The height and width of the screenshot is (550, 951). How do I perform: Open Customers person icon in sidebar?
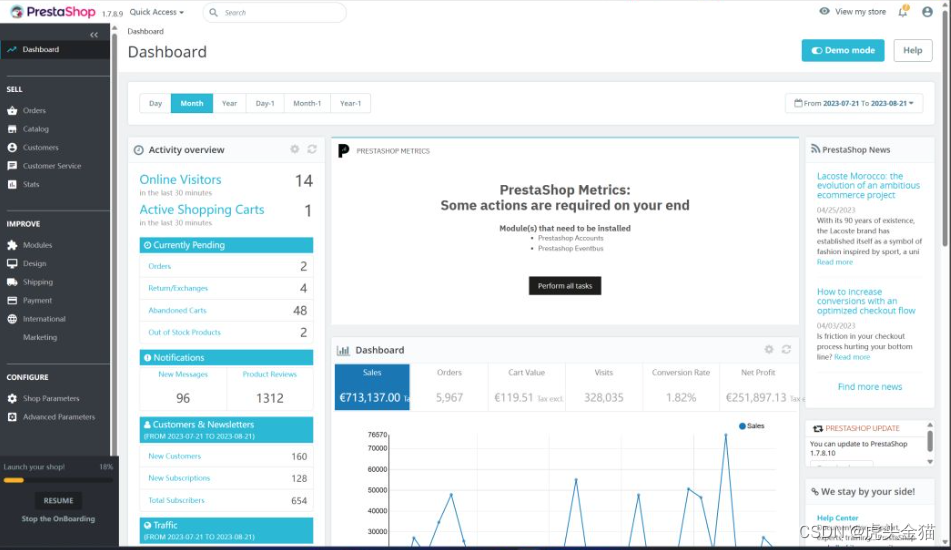click(x=12, y=147)
